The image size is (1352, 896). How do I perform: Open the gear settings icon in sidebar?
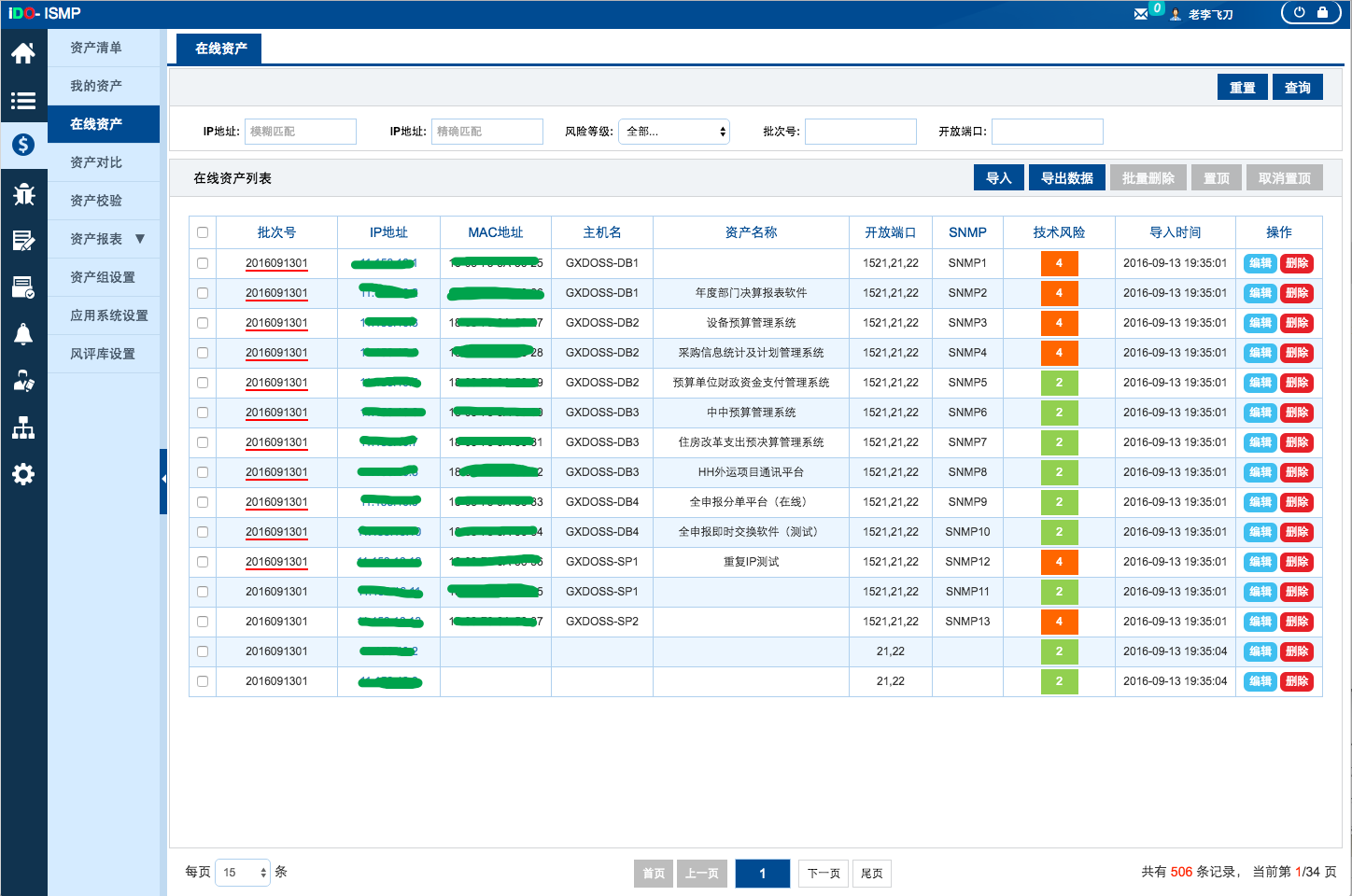click(23, 474)
